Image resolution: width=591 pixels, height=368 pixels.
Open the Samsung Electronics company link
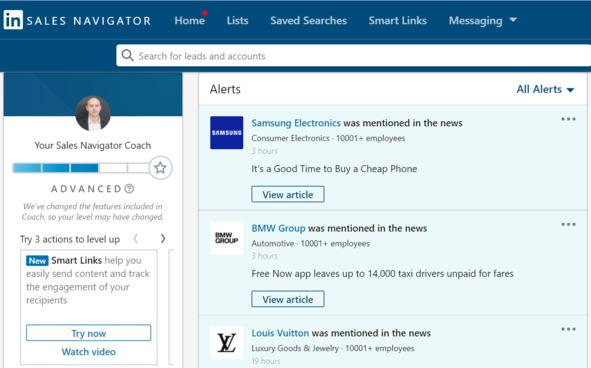point(296,123)
